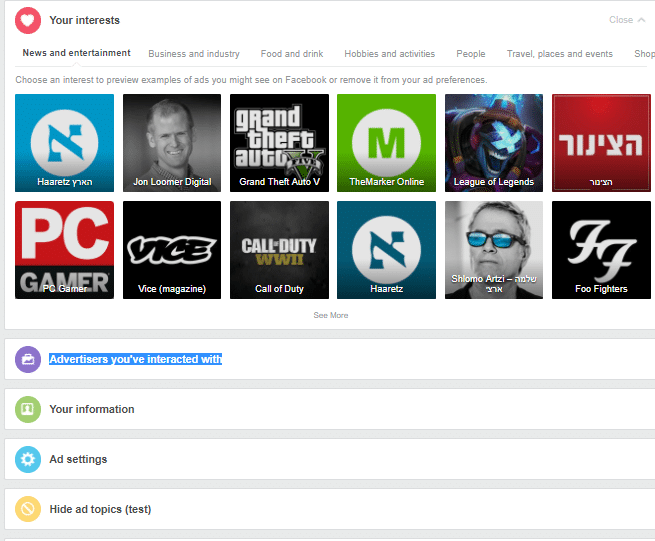Select the Vice (magazine) tile
Image resolution: width=655 pixels, height=541 pixels.
click(172, 250)
